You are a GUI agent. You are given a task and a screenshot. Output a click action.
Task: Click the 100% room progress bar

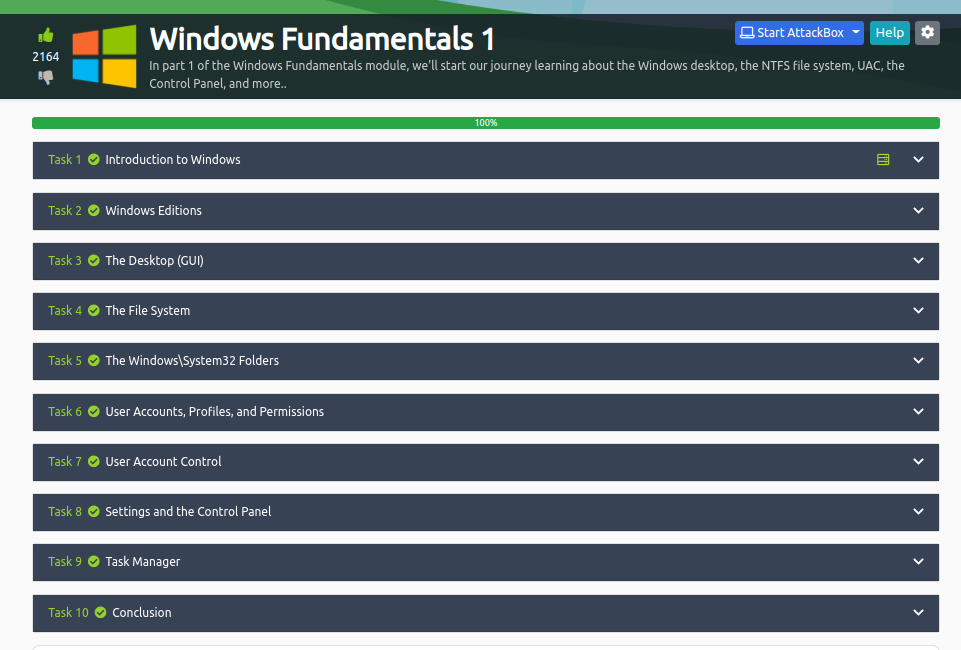click(485, 123)
